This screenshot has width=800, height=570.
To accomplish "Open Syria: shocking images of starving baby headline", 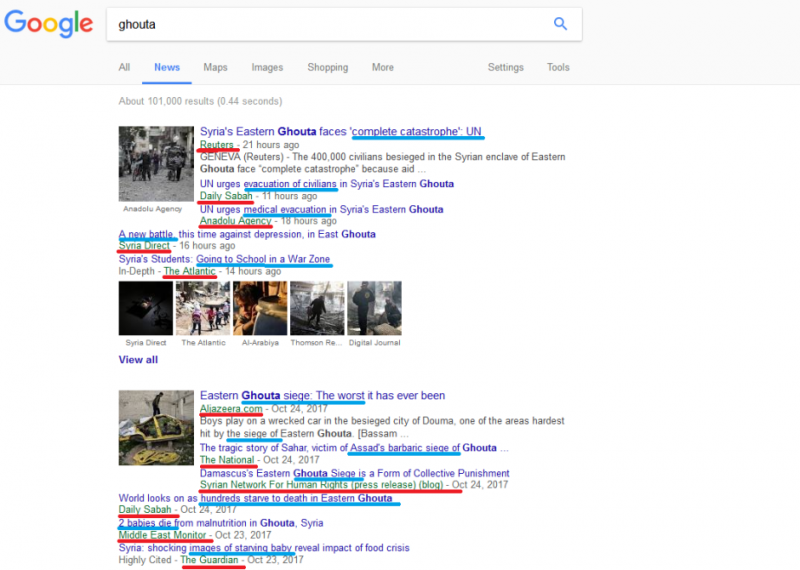I will coord(264,548).
